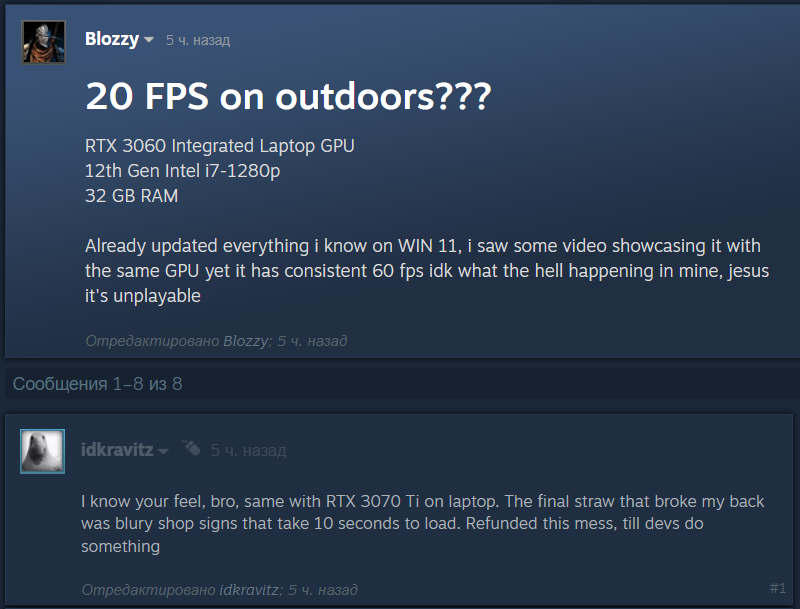
Task: Open the Blozzy username link
Action: (x=112, y=39)
